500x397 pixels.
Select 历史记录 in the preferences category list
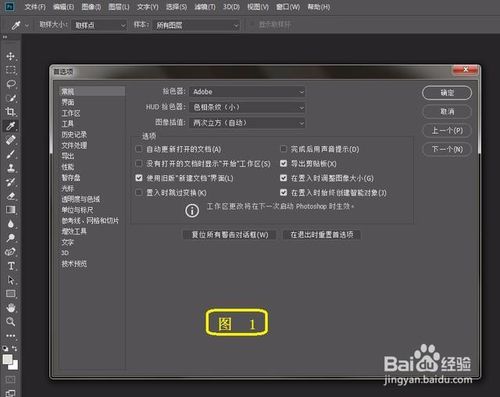(74, 135)
